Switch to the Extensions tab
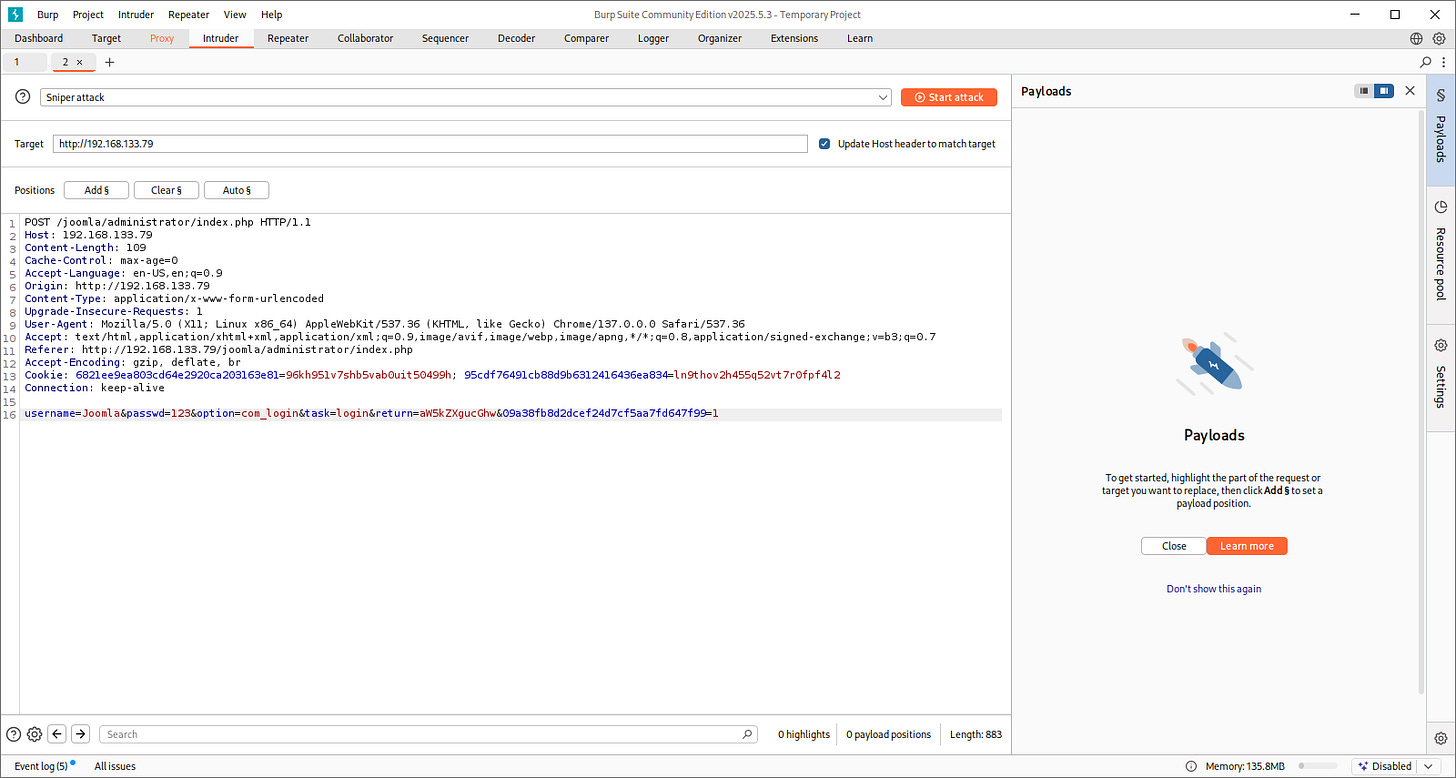Viewport: 1456px width, 778px height. click(x=794, y=38)
